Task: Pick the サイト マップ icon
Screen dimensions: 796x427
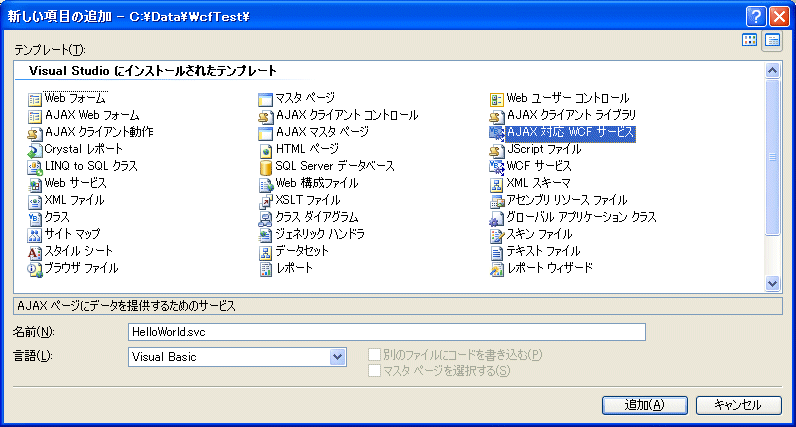Action: coord(35,236)
